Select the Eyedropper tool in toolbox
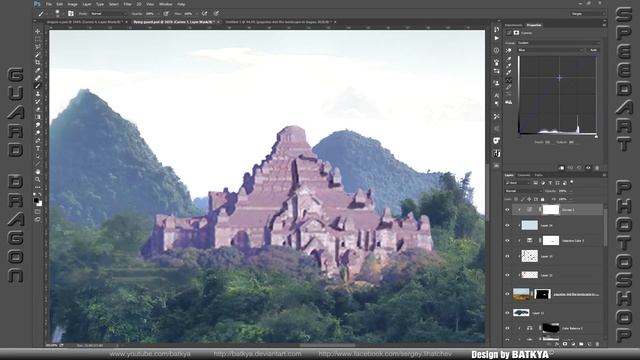Viewport: 640px width, 360px height. [38, 70]
